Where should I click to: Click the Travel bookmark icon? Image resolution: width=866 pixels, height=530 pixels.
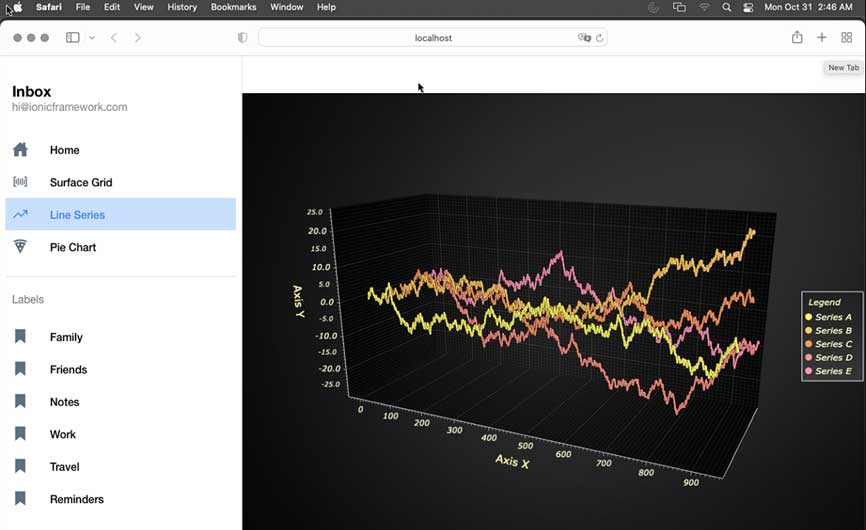pos(20,466)
